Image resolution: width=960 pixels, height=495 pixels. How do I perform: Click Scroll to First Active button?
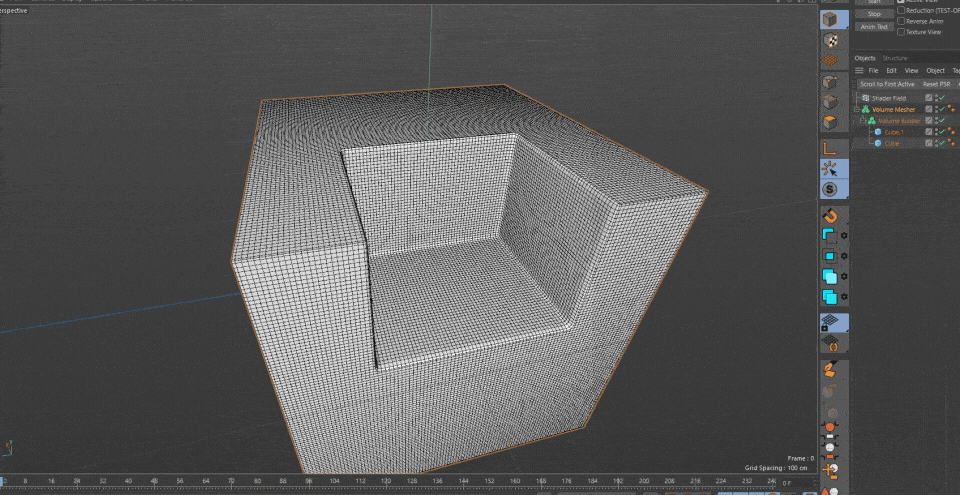[887, 84]
